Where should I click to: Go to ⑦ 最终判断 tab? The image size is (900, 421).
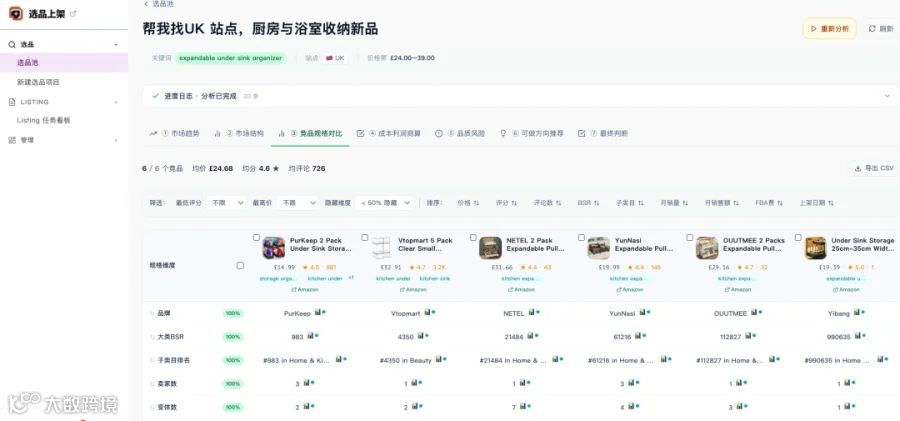pyautogui.click(x=603, y=133)
